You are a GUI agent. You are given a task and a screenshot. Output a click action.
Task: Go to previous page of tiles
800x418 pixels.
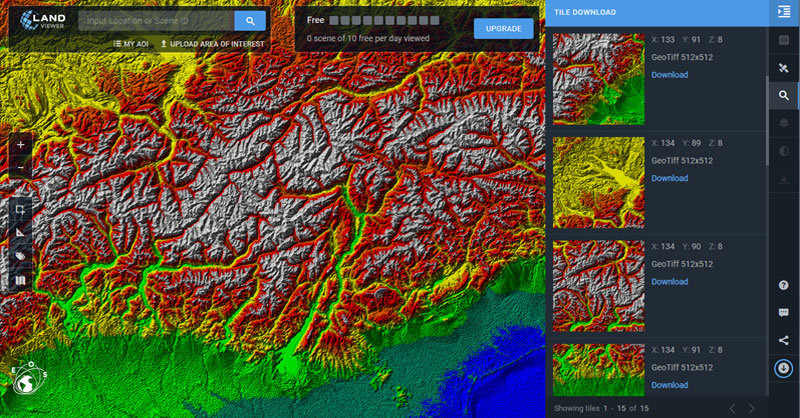coord(732,408)
